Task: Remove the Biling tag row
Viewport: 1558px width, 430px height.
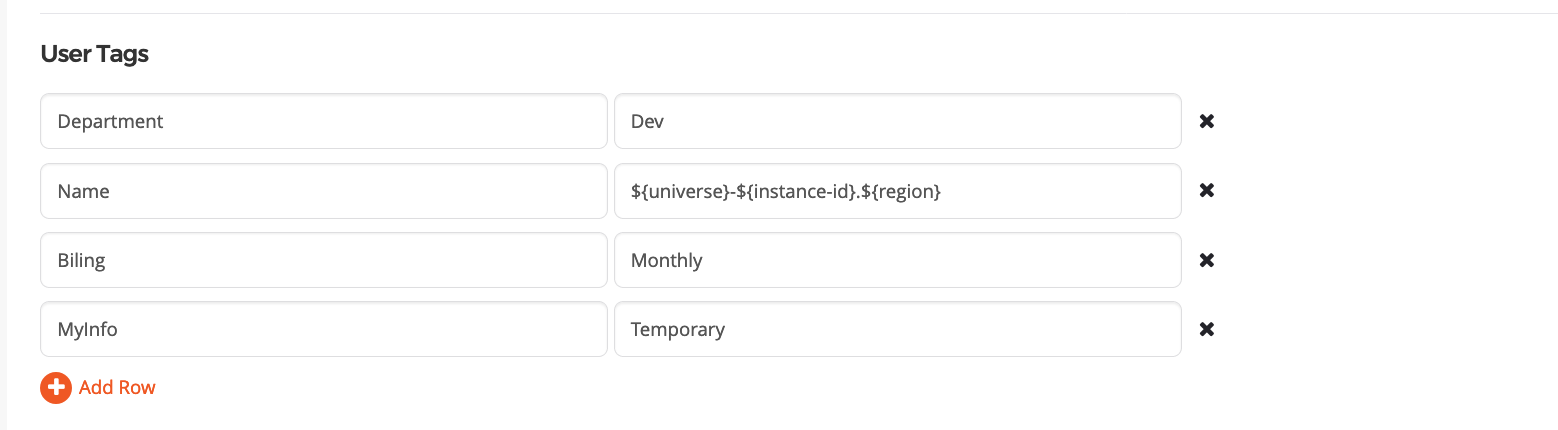Action: [x=1207, y=260]
